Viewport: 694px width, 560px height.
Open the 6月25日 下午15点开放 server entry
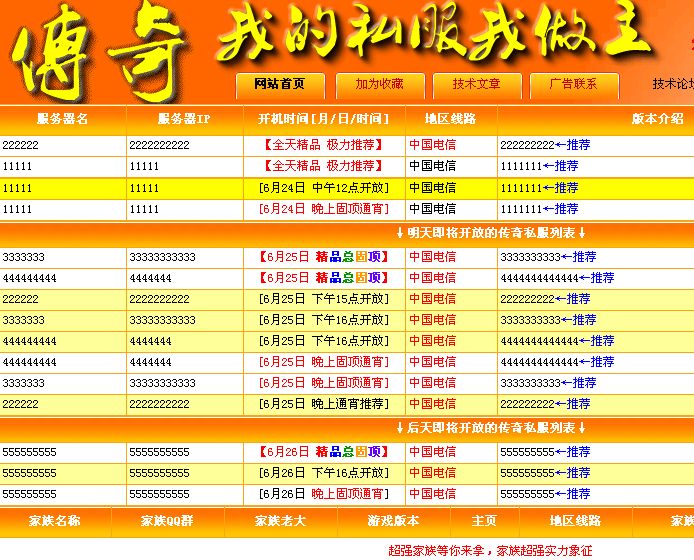coord(324,299)
